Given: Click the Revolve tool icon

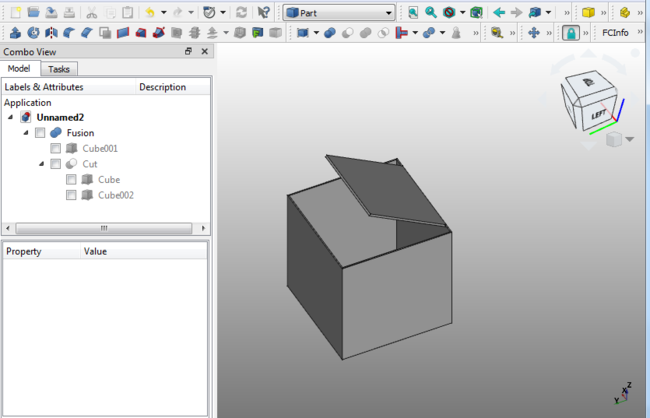Looking at the screenshot, I should [32, 33].
